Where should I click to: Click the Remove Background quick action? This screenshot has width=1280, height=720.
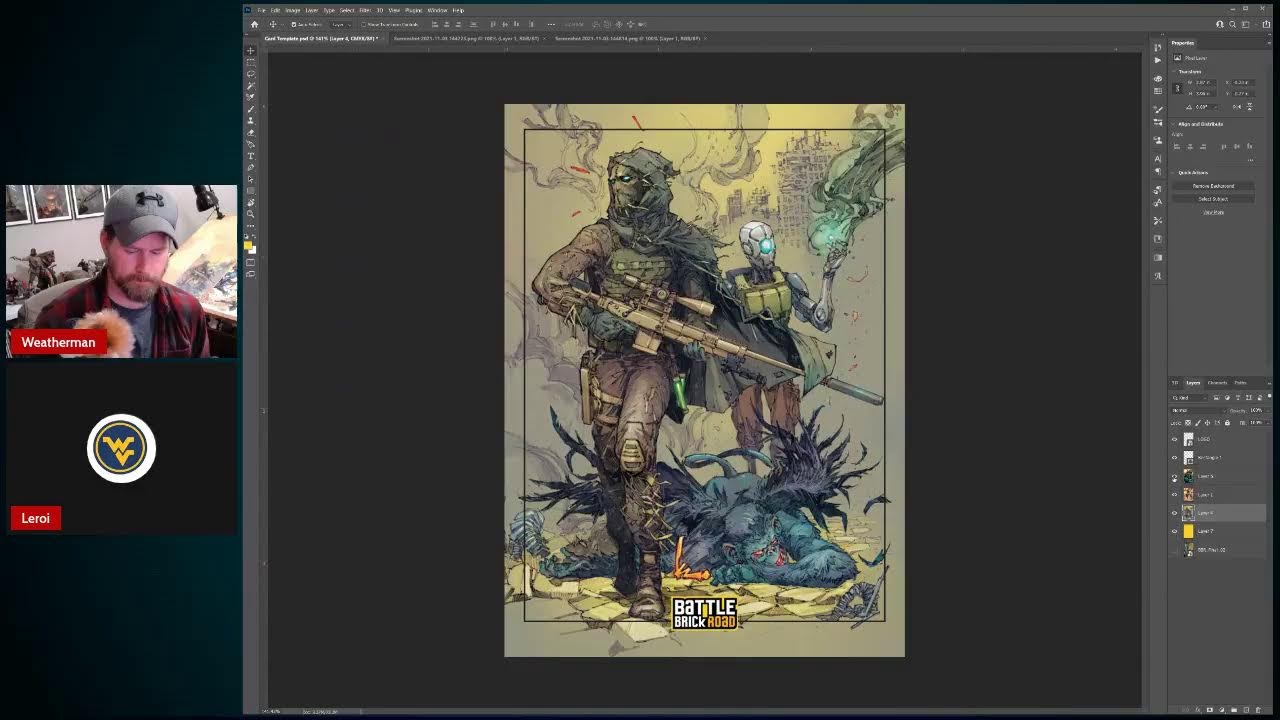(1212, 185)
